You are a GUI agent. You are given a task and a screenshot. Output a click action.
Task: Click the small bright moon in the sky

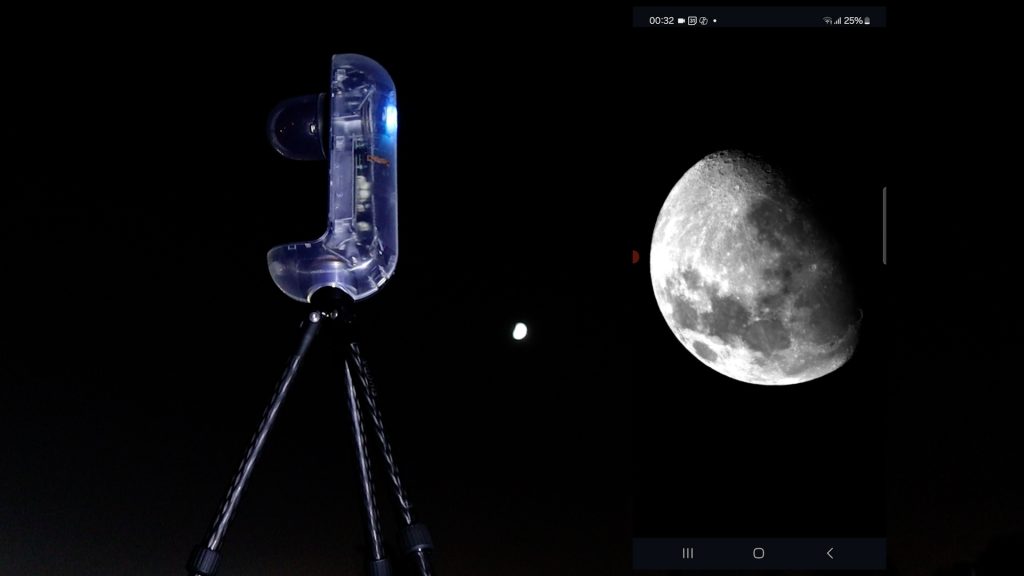coord(520,331)
